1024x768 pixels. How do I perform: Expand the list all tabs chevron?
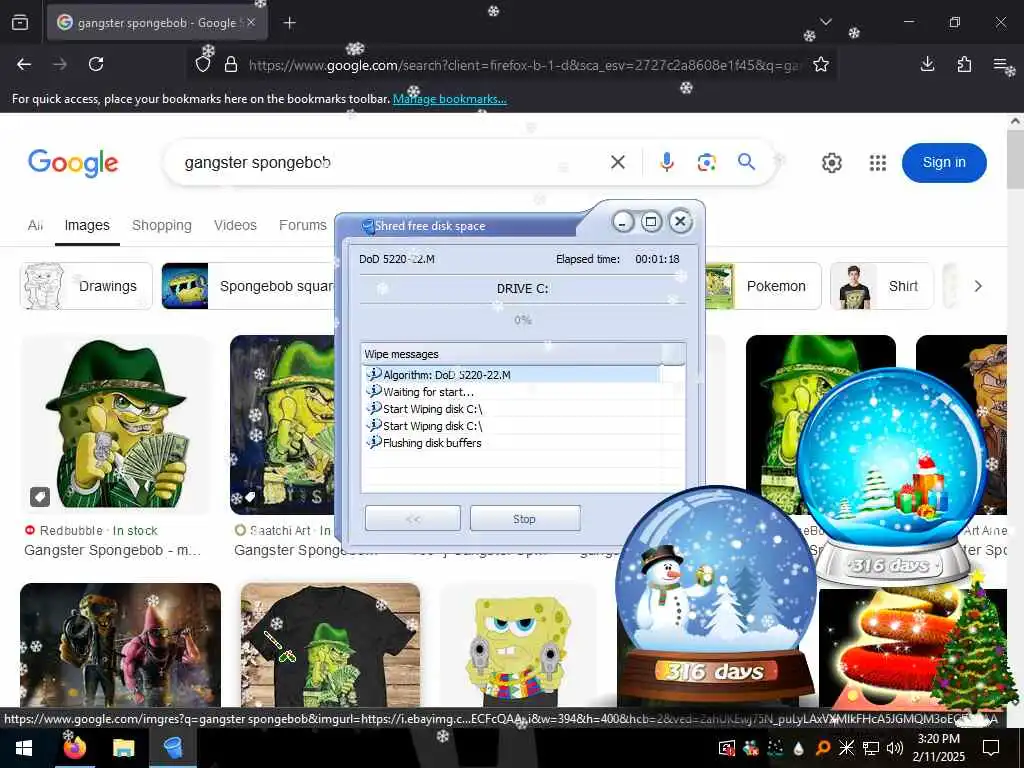[825, 22]
